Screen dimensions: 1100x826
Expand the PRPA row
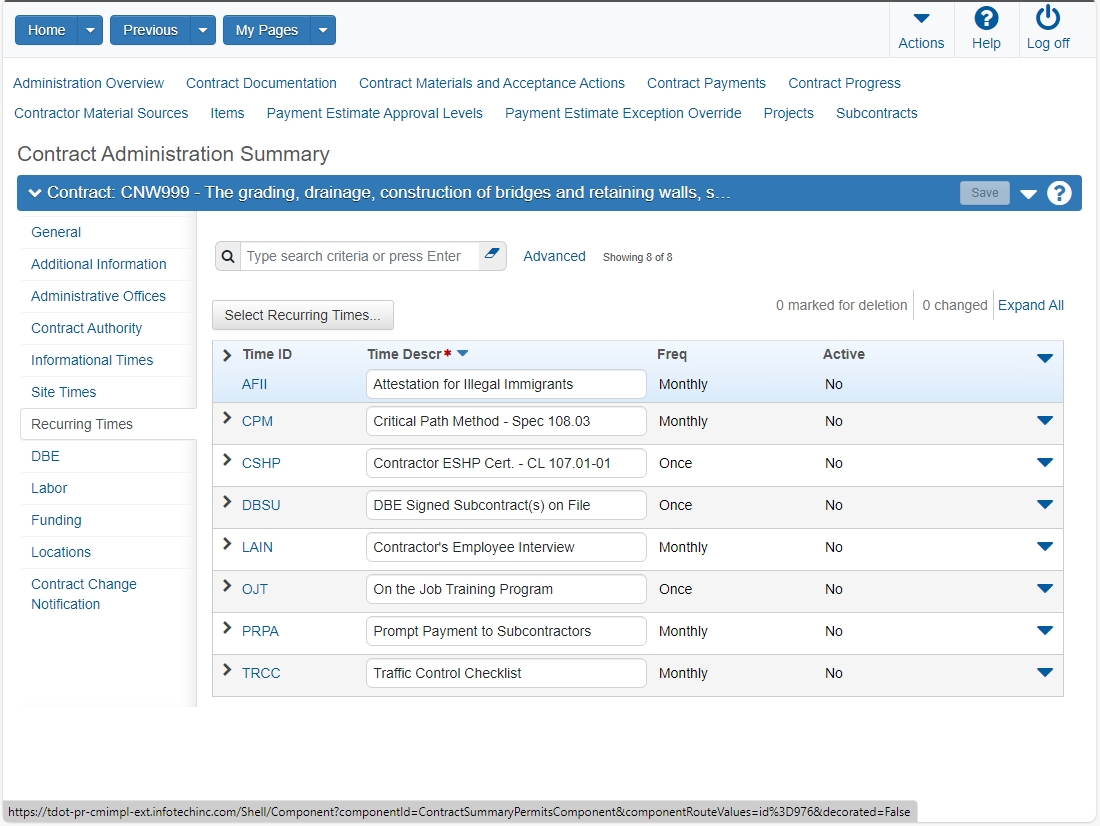[227, 628]
